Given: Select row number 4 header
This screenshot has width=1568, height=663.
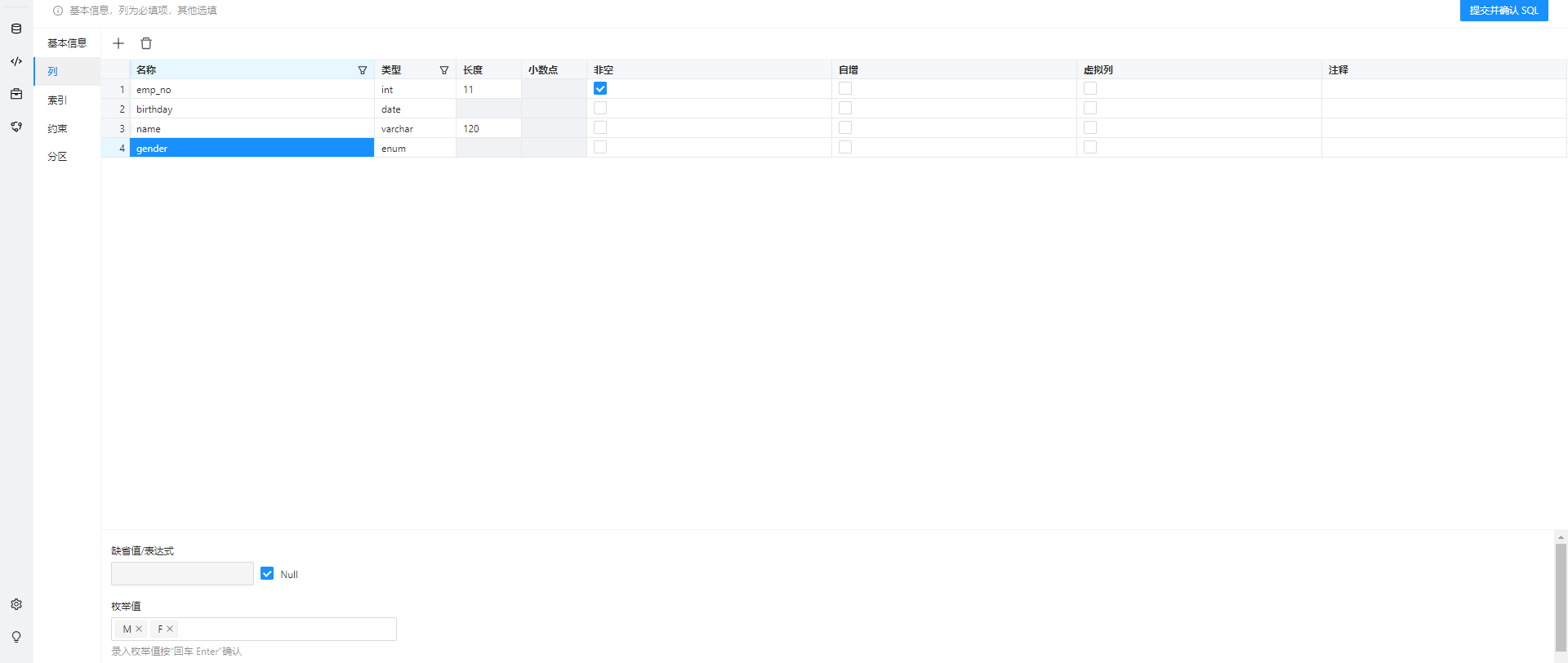Looking at the screenshot, I should (115, 148).
